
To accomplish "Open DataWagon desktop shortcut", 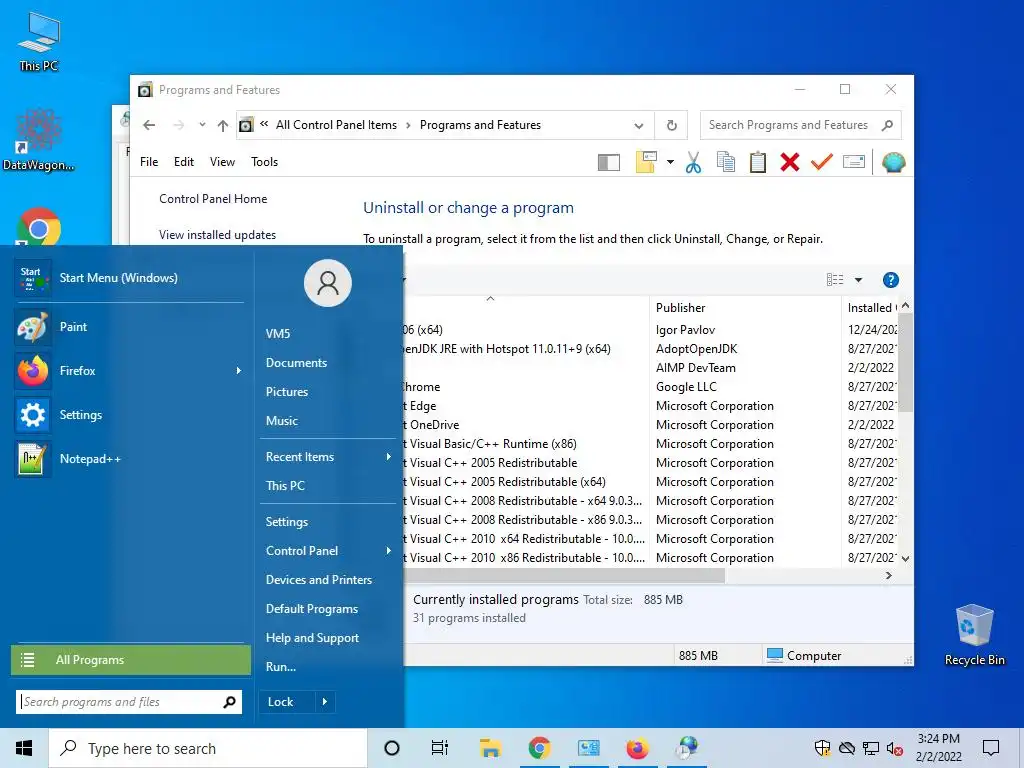I will [x=39, y=140].
